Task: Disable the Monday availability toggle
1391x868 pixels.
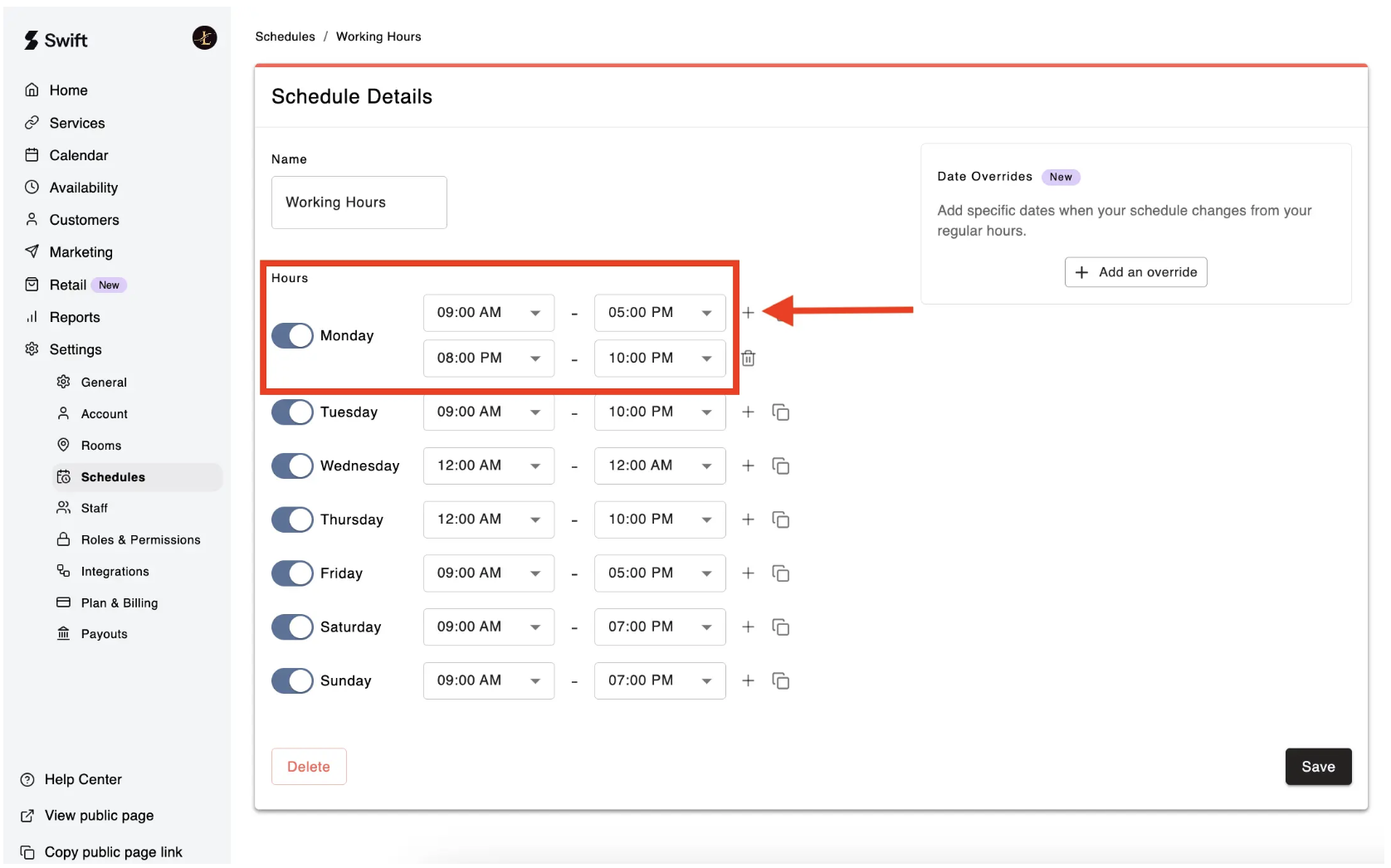Action: click(292, 336)
